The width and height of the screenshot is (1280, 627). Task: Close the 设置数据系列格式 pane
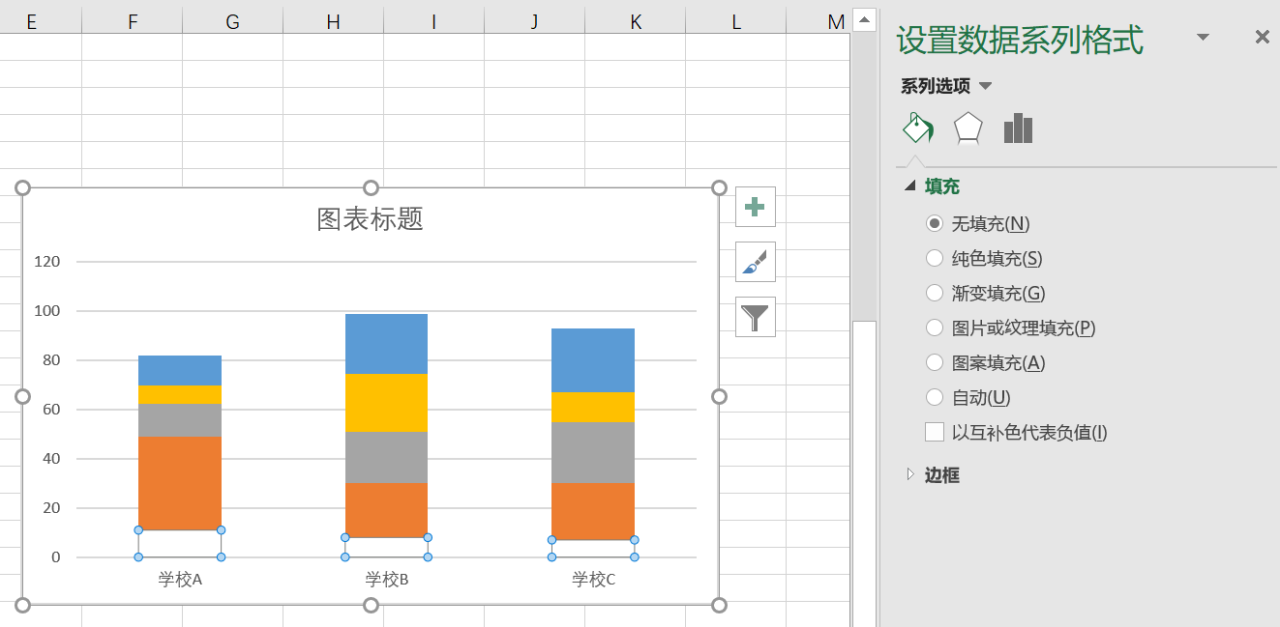pyautogui.click(x=1262, y=37)
